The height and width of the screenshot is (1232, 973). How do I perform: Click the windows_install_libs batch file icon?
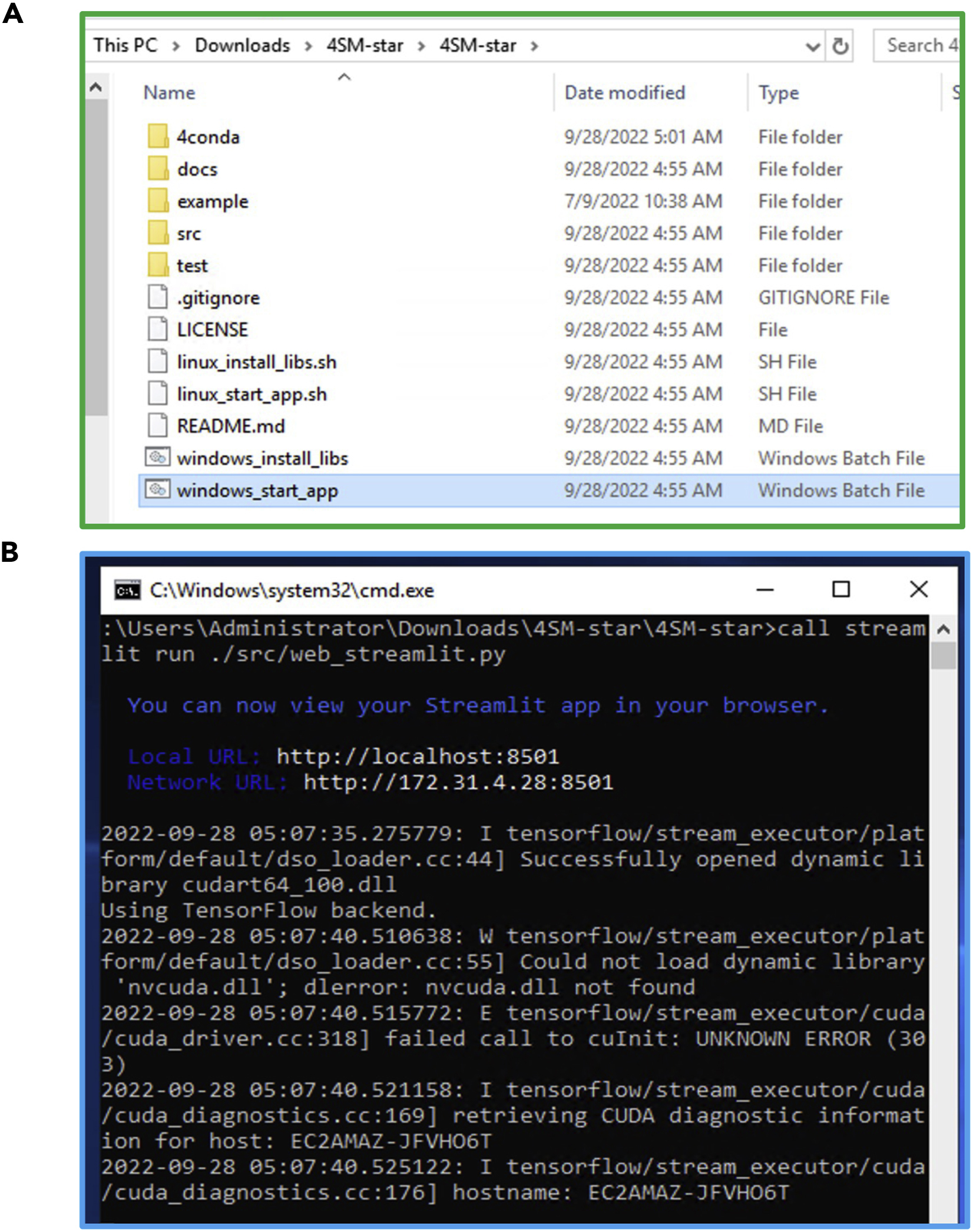[x=157, y=457]
